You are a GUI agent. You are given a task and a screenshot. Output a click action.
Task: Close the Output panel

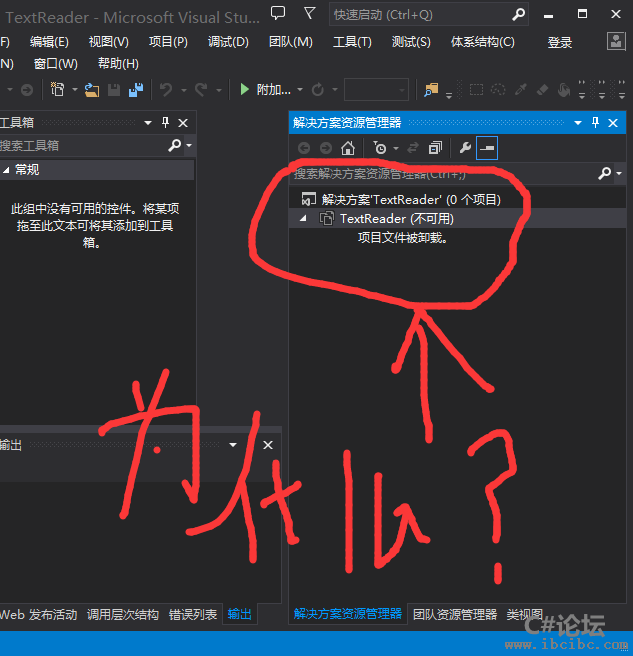click(268, 445)
